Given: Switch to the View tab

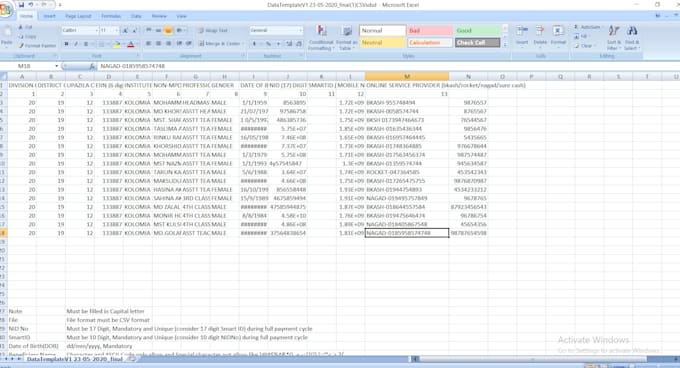Looking at the screenshot, I should (x=181, y=16).
